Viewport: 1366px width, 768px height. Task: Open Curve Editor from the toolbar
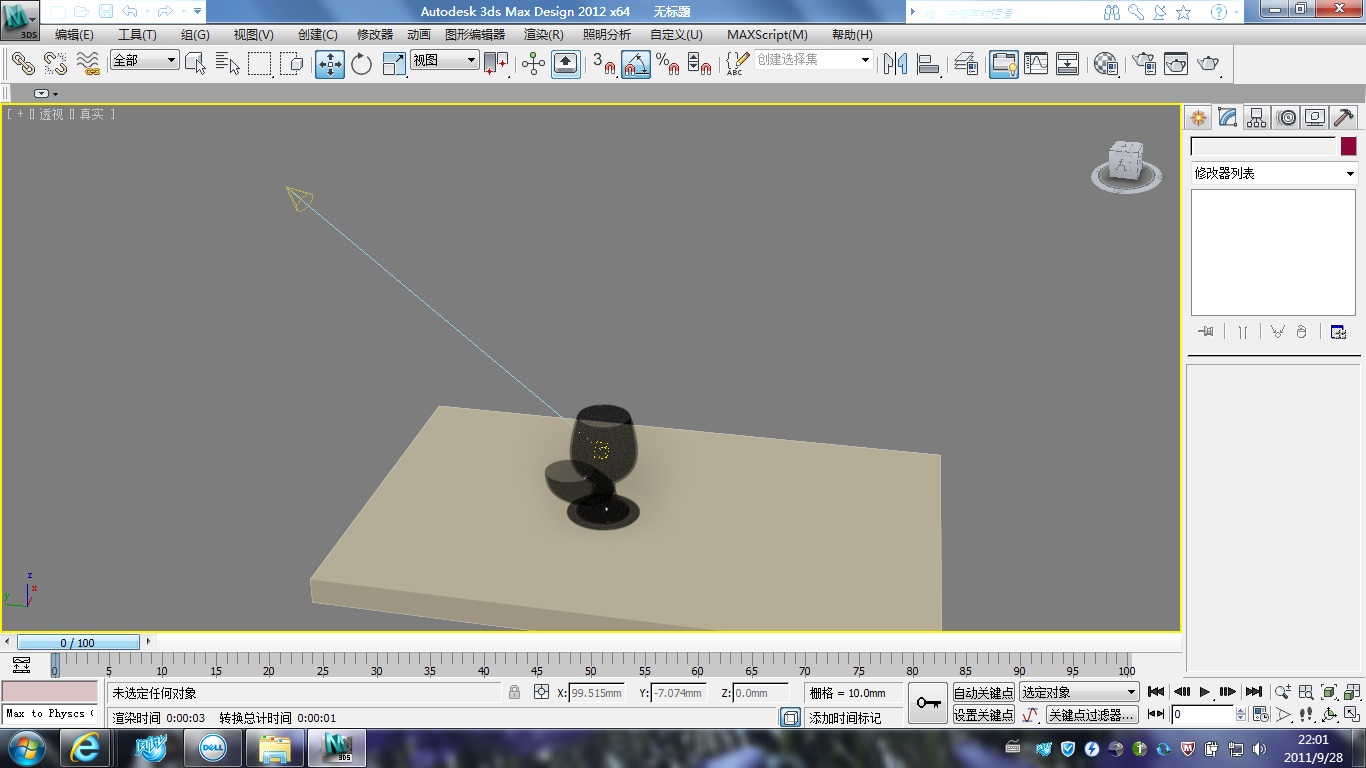[x=1036, y=64]
